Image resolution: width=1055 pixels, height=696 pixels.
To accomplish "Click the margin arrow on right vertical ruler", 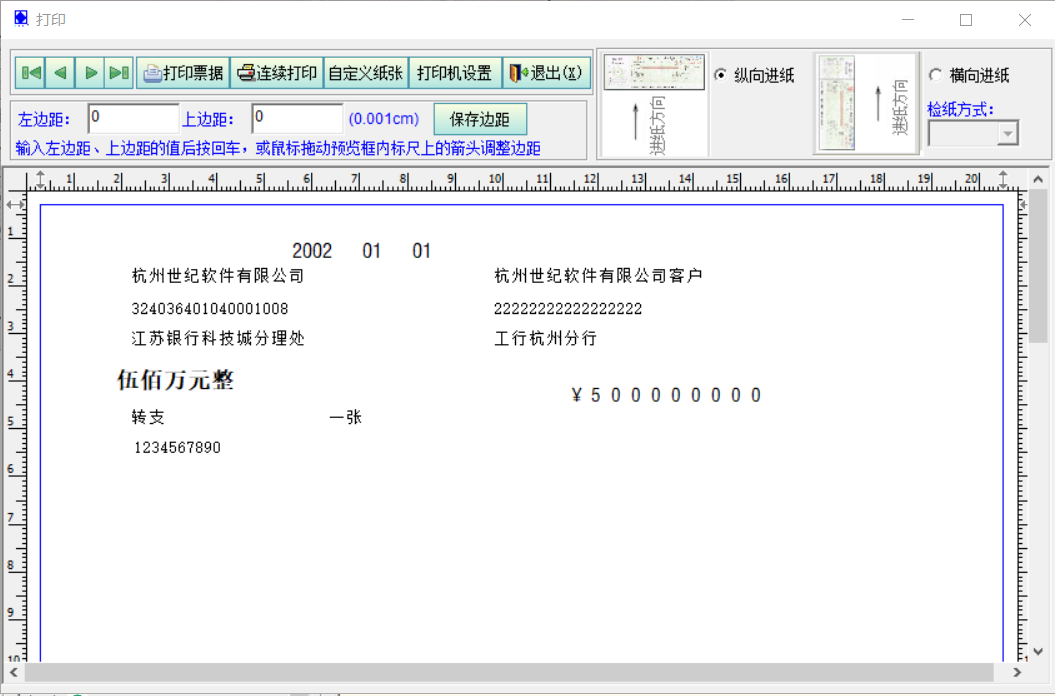I will pos(1023,205).
